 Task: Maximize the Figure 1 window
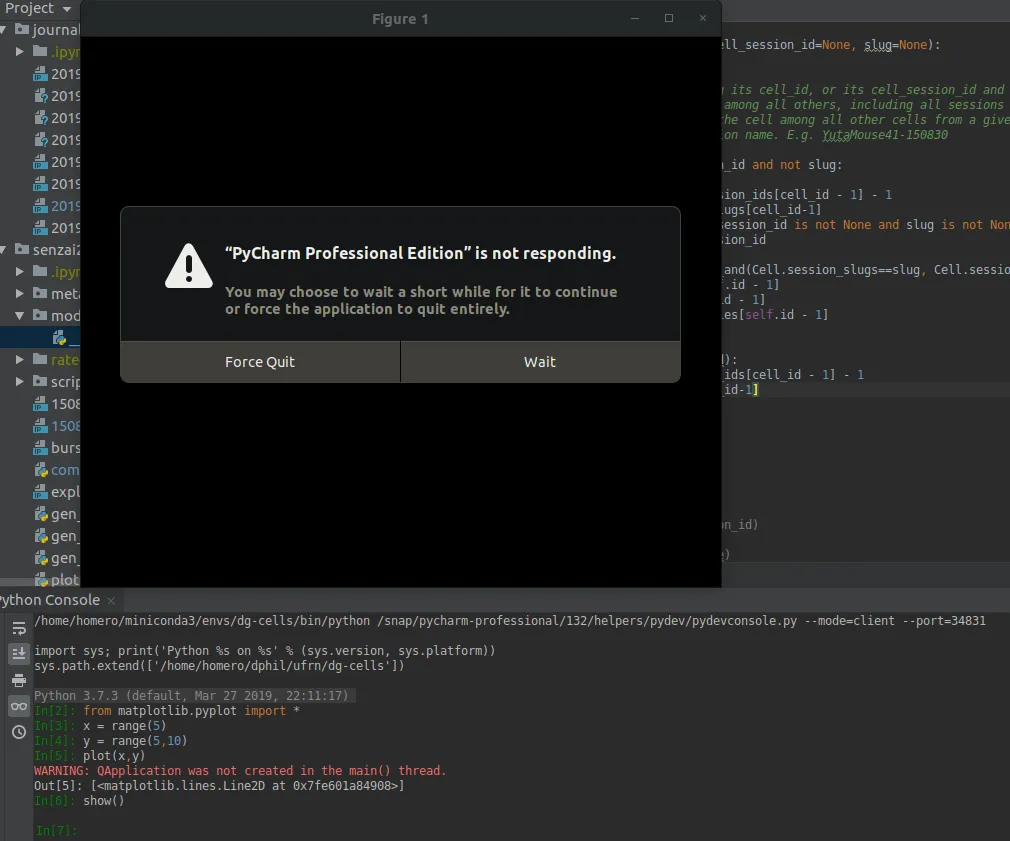[669, 19]
